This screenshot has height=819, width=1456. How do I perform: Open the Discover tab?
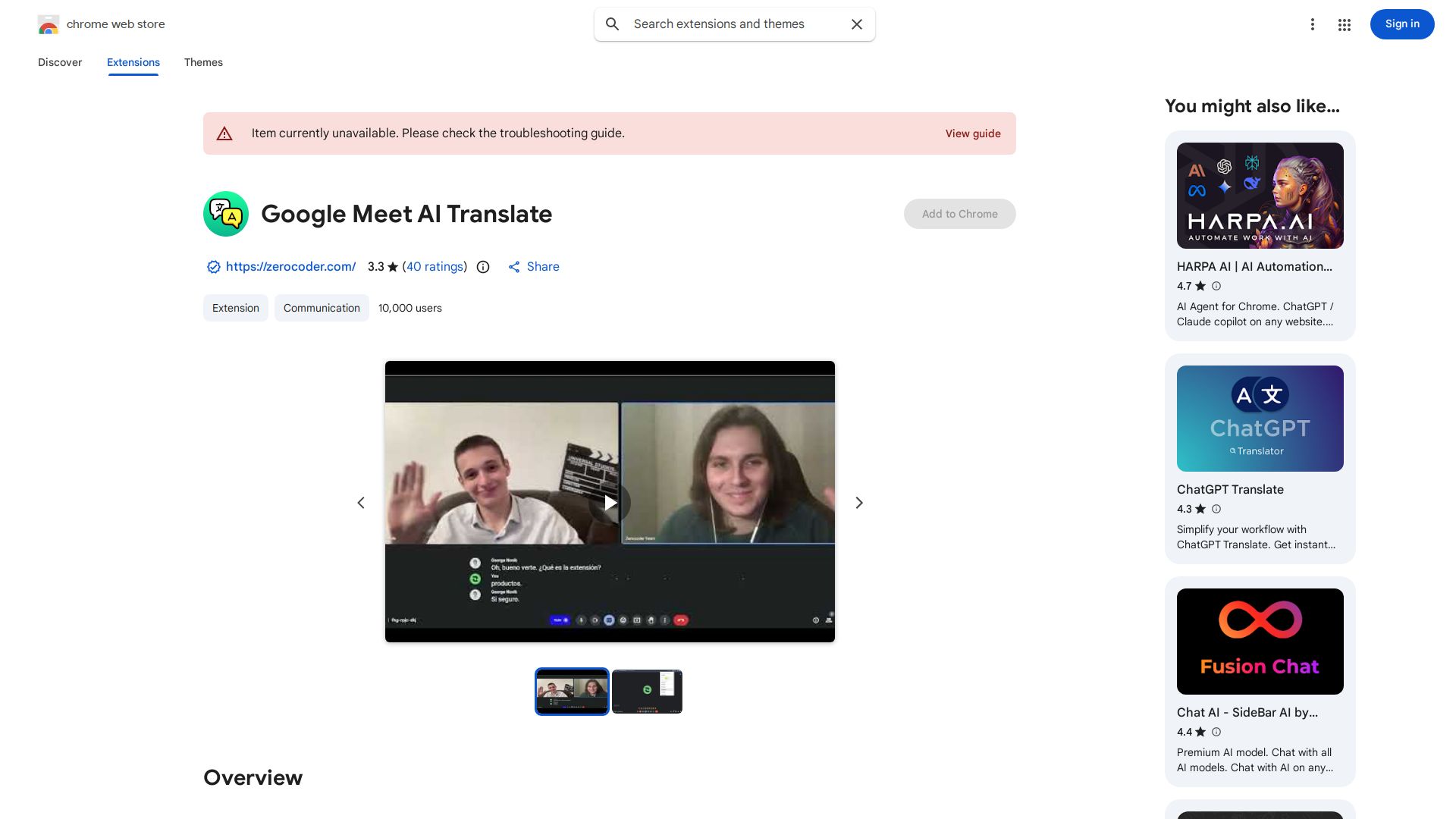coord(60,62)
